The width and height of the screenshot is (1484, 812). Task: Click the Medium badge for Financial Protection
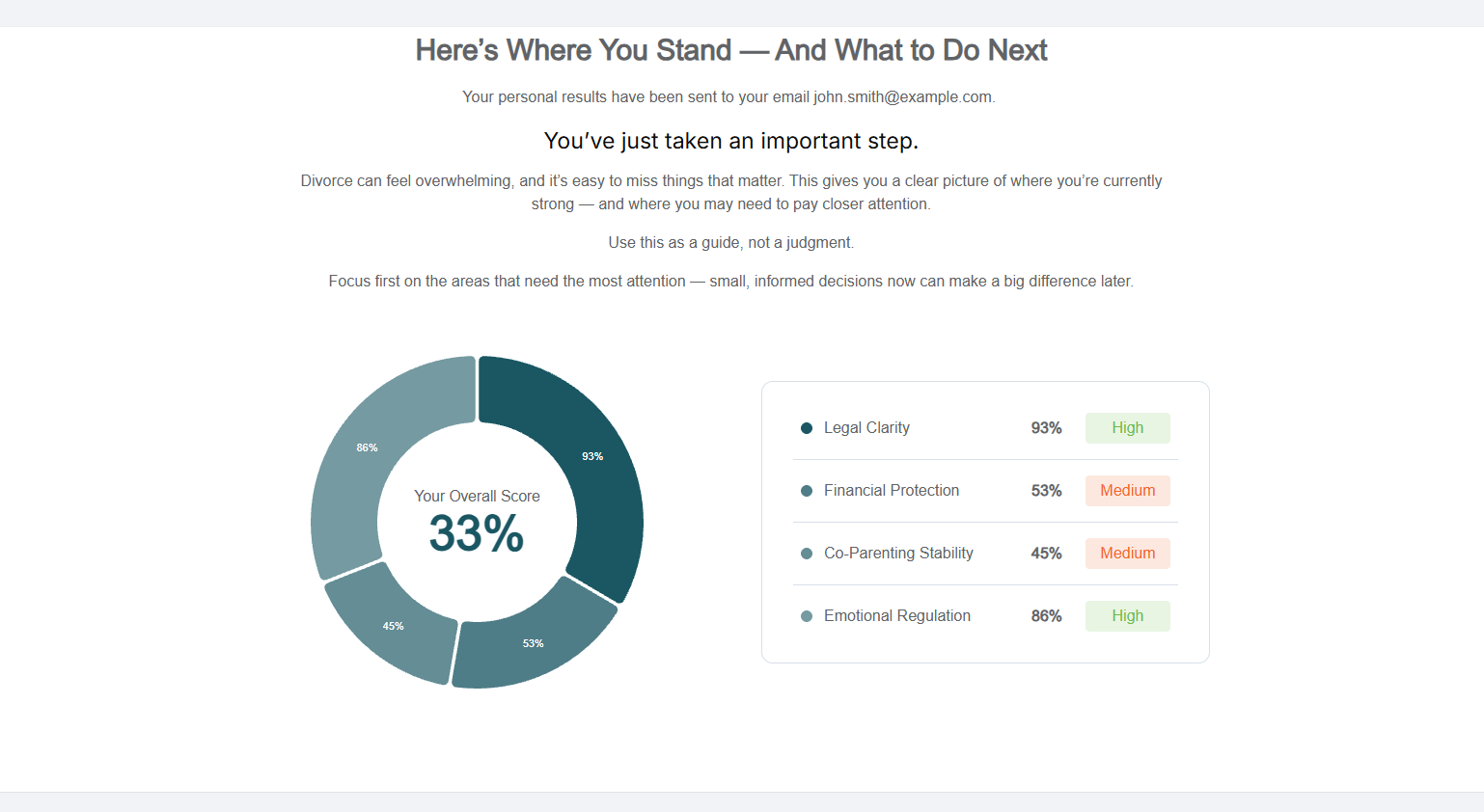point(1127,491)
